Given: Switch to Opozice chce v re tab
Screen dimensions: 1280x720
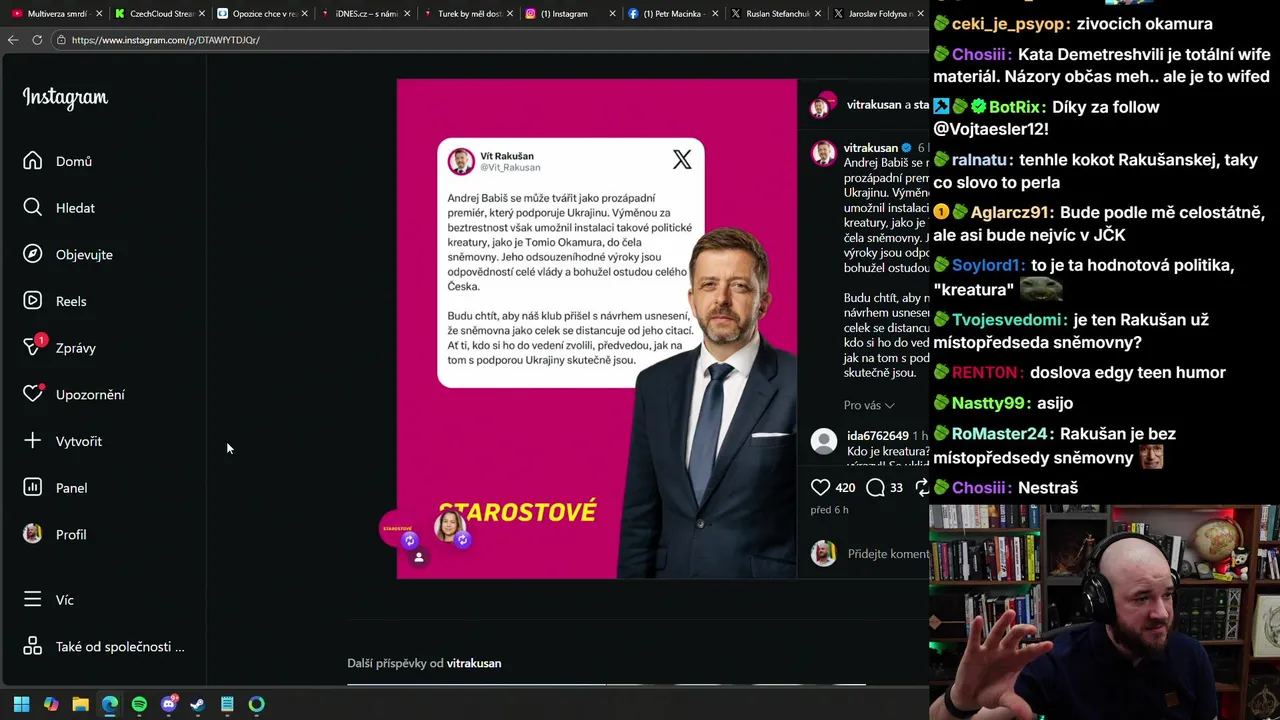Looking at the screenshot, I should click(259, 14).
